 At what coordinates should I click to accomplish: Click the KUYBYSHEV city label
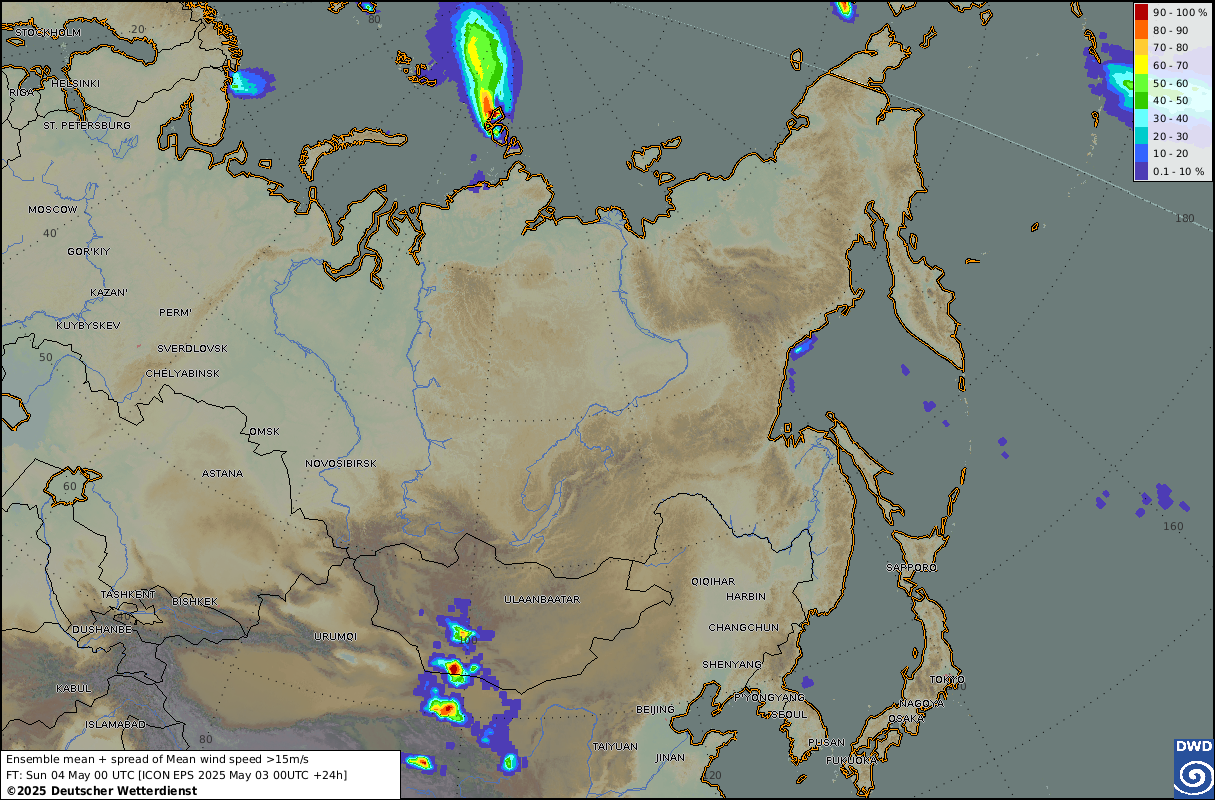point(88,326)
